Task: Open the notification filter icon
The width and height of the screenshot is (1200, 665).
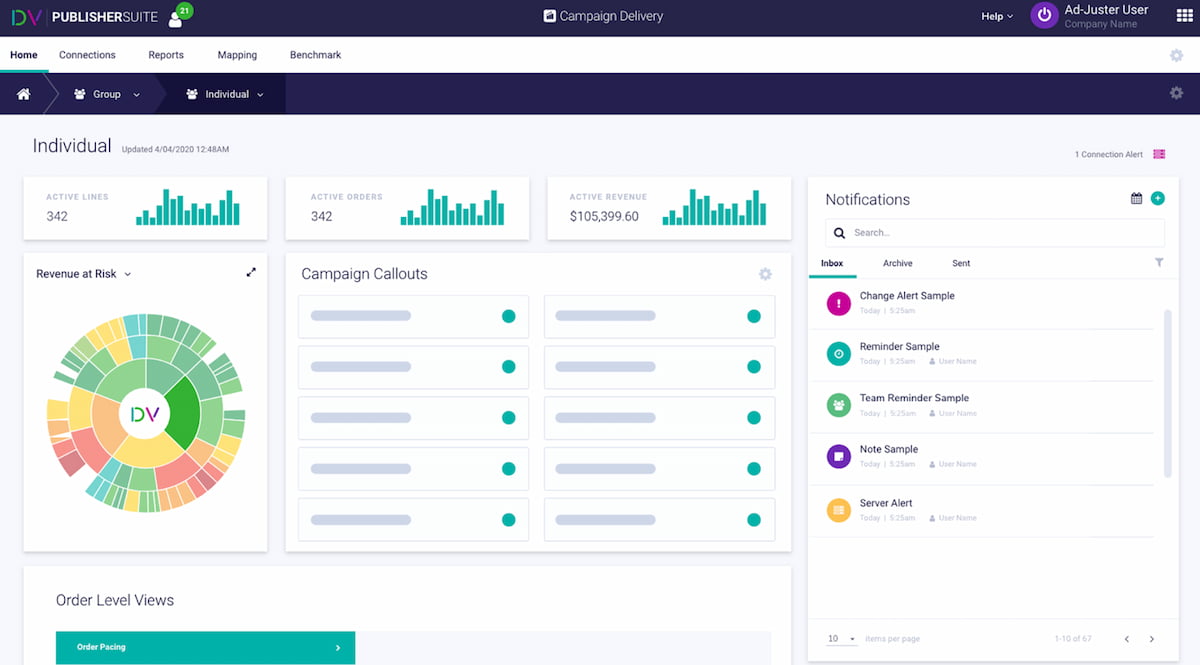Action: (x=1159, y=262)
